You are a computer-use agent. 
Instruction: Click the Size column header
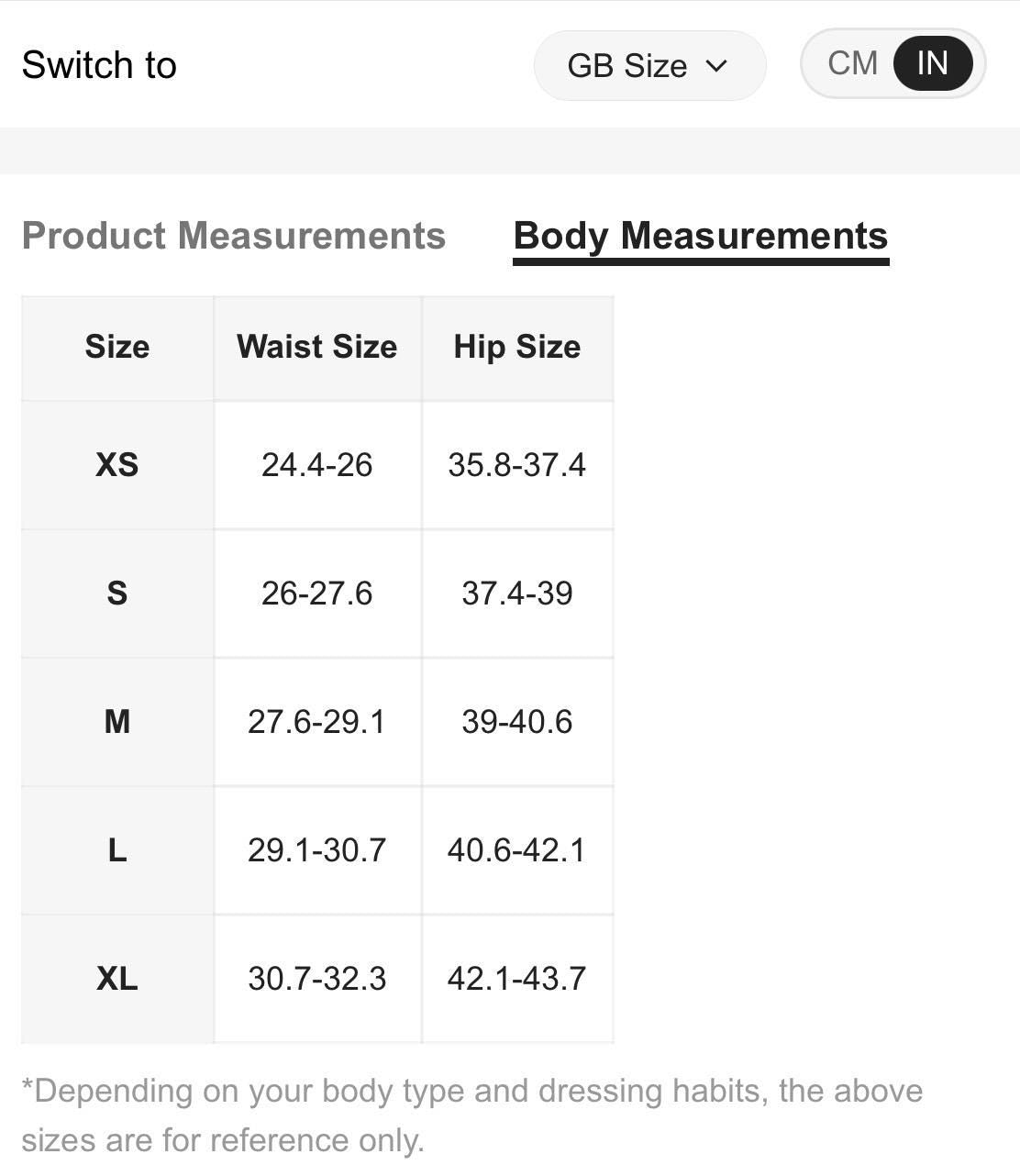(117, 347)
